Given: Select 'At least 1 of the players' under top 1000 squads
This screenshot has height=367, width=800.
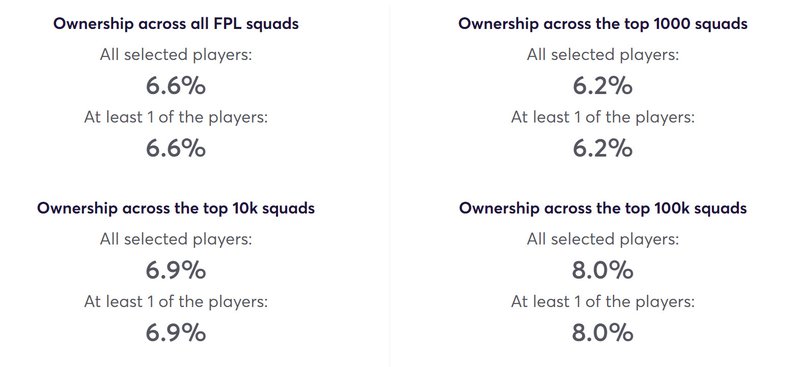Looking at the screenshot, I should [603, 117].
